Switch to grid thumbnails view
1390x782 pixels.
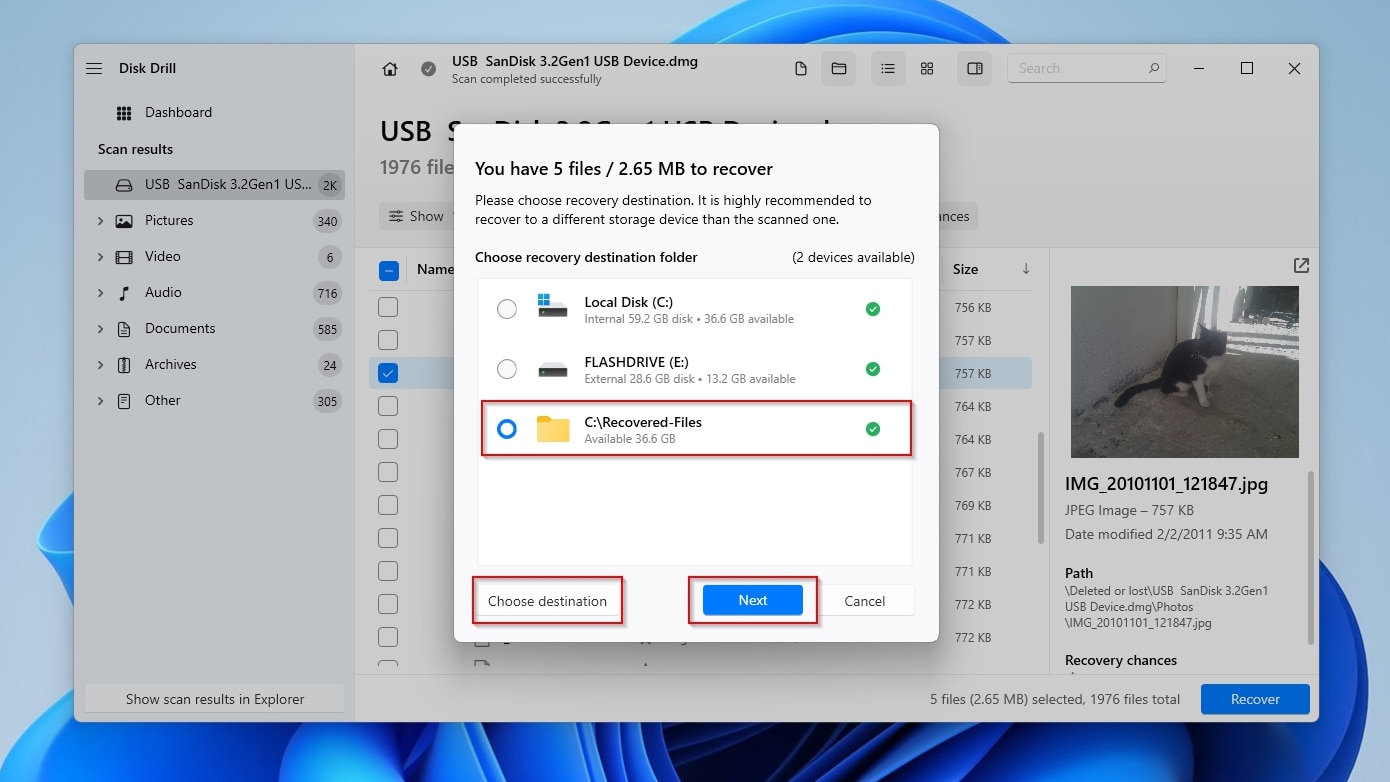click(x=927, y=69)
